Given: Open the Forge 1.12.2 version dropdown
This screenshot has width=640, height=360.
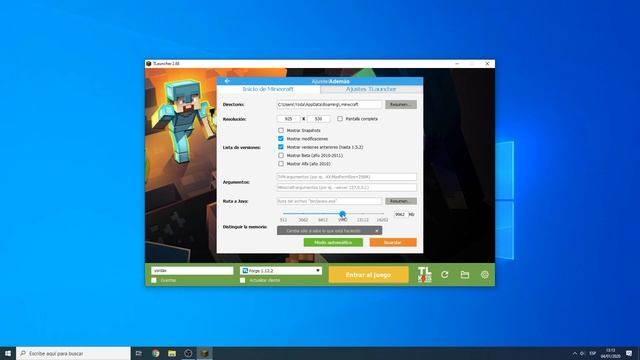Looking at the screenshot, I should coord(281,271).
